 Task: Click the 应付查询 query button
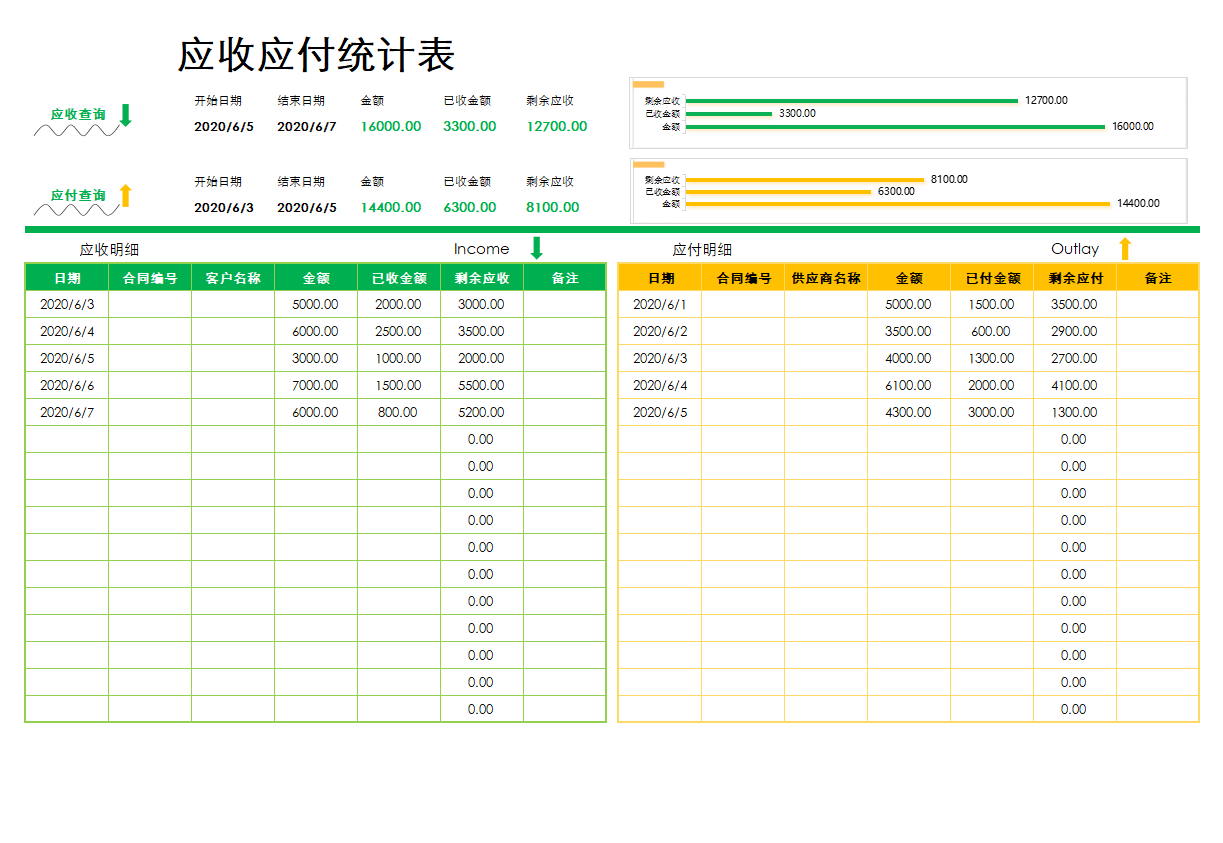[80, 195]
